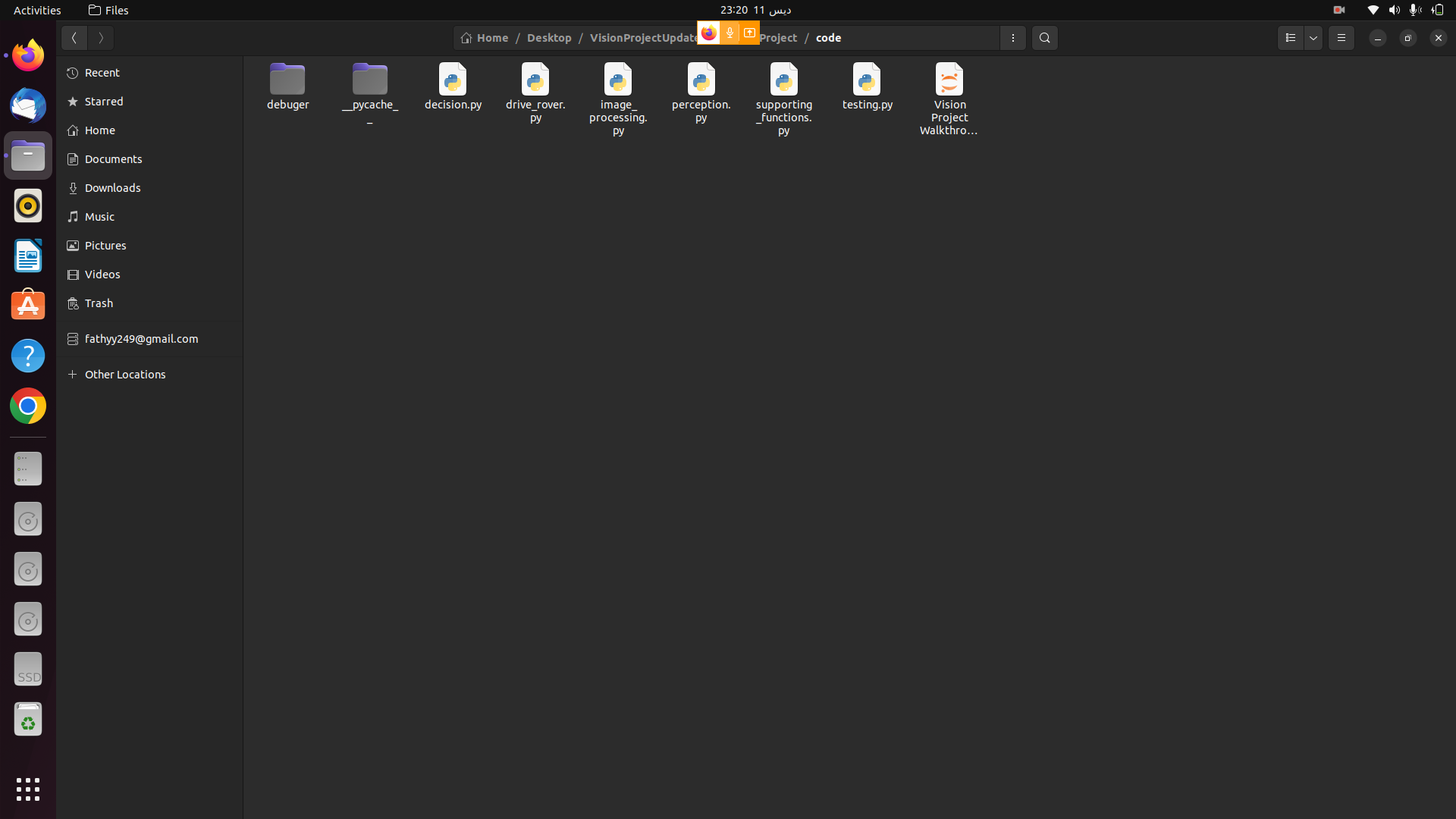Open the hamburger main menu
Screen dimensions: 1456x819
tap(1341, 38)
